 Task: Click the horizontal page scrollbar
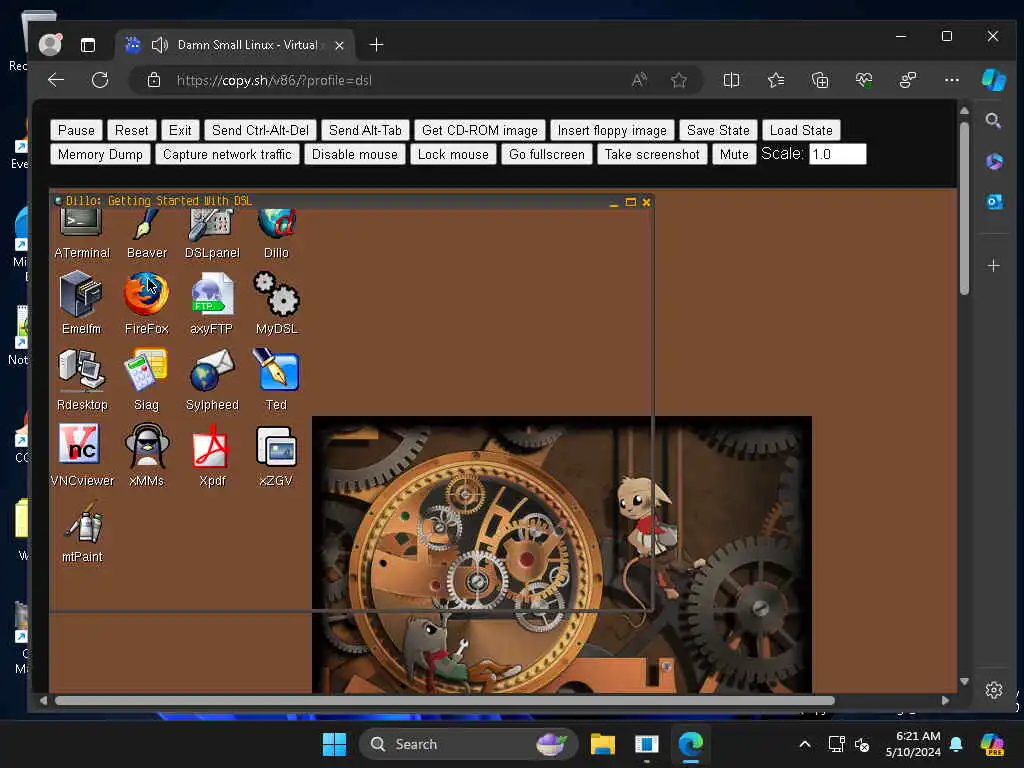[444, 701]
